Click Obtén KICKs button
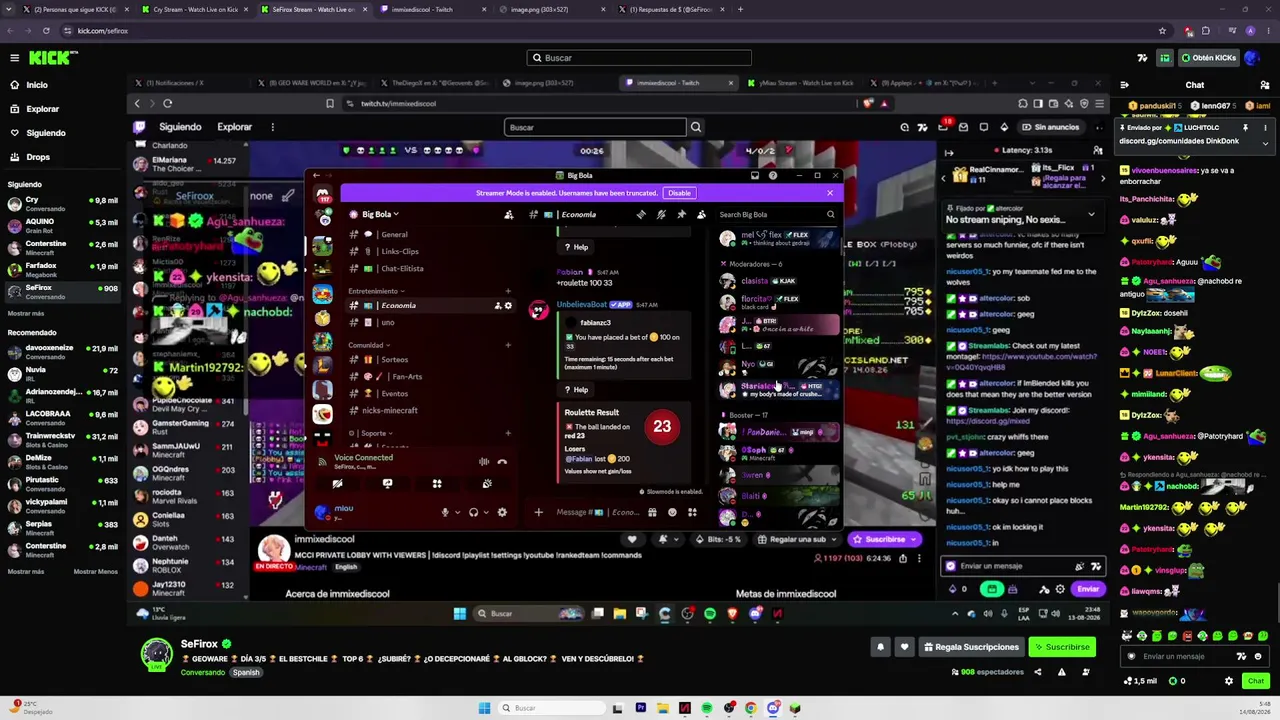 (1209, 58)
